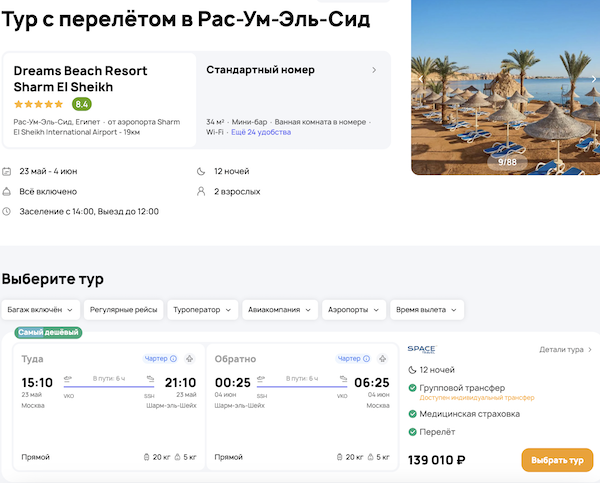This screenshot has height=483, width=600.
Task: Open the Ещё 24 удобства link
Action: click(261, 132)
